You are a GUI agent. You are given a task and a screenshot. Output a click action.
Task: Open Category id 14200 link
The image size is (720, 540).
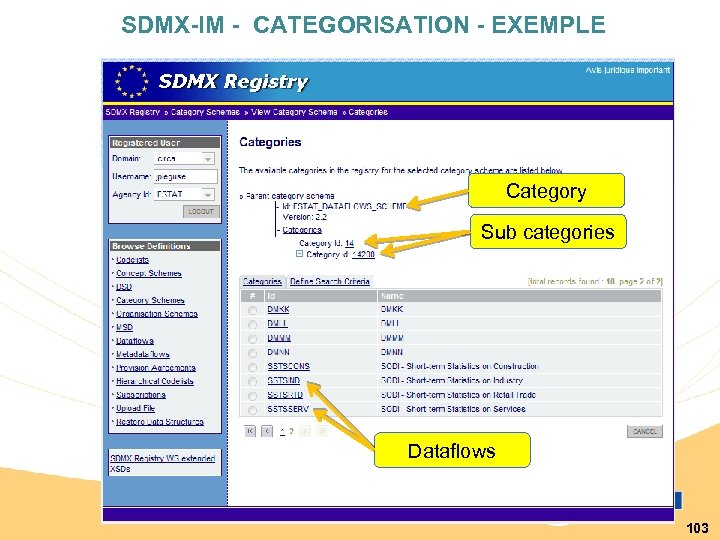coord(363,254)
